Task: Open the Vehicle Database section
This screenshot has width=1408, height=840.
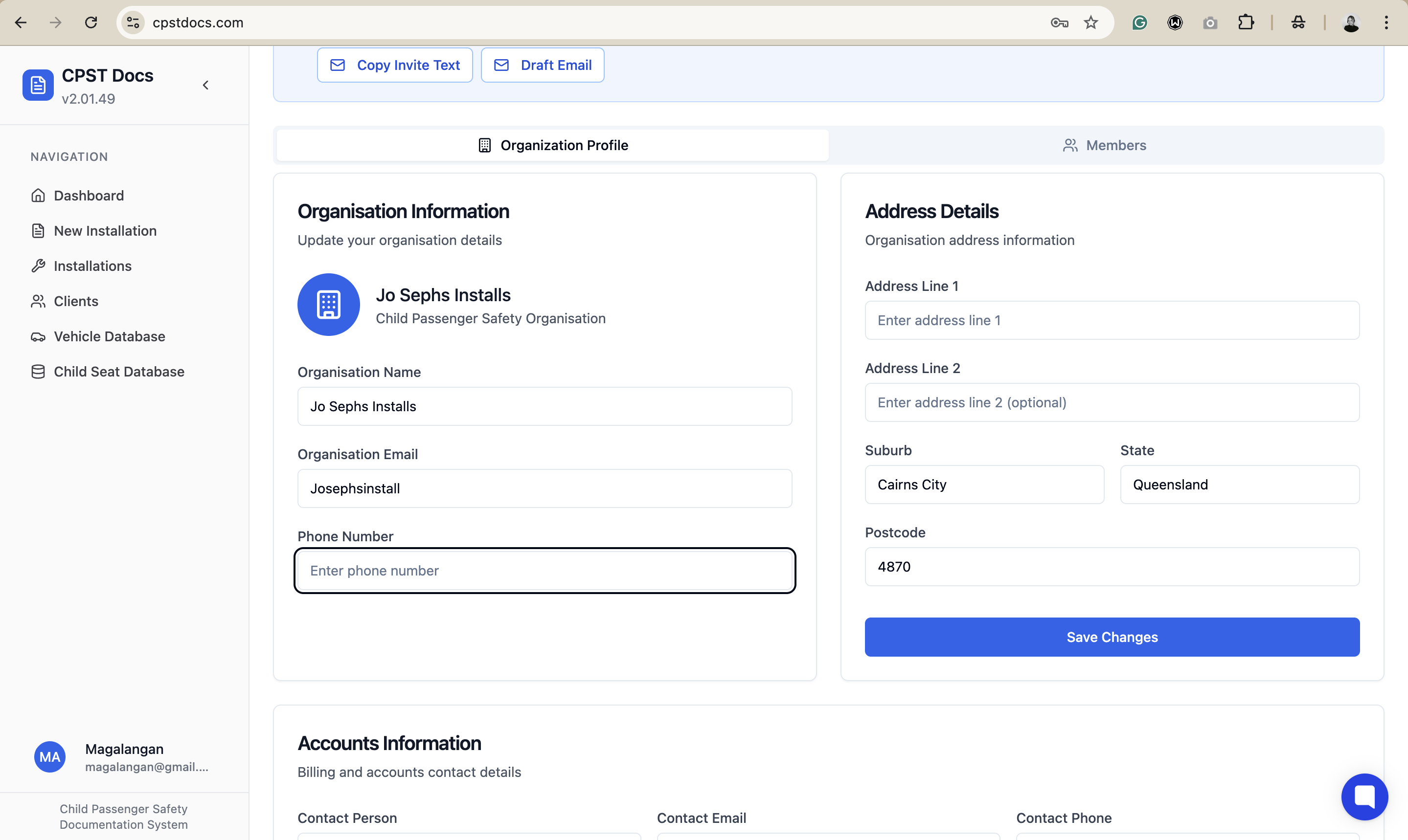Action: (x=109, y=336)
